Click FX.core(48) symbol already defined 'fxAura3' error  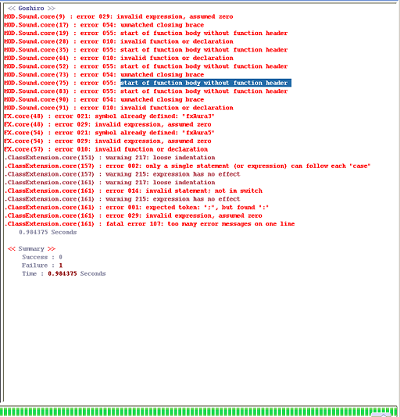coord(109,116)
